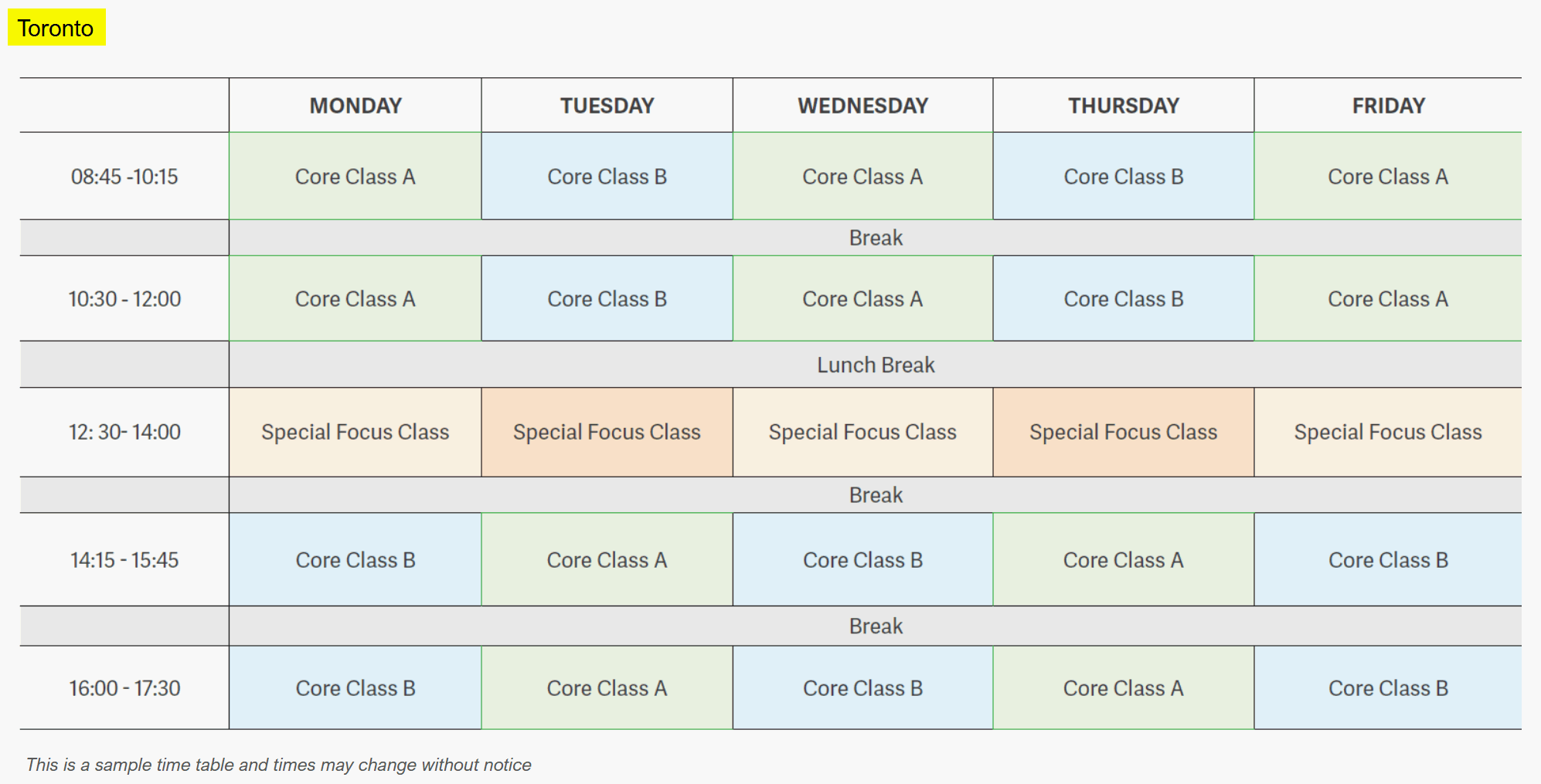This screenshot has width=1541, height=784.
Task: Select the FRIDAY column header
Action: coord(1388,106)
